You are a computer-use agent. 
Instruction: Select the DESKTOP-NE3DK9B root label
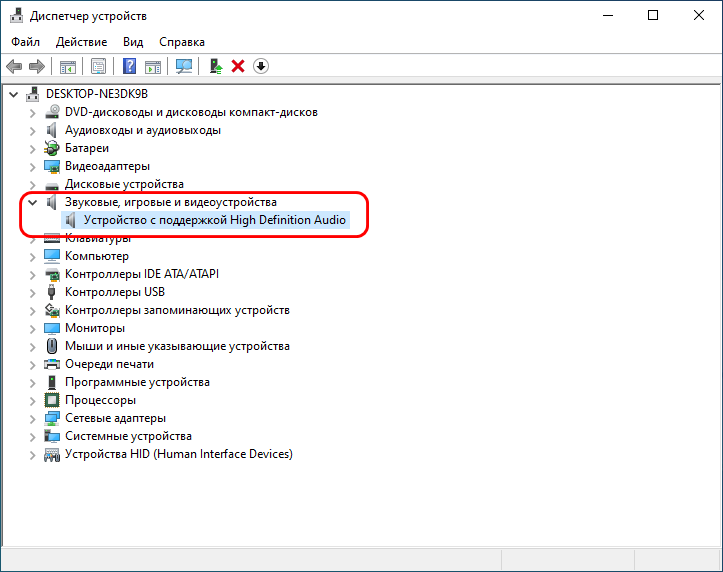tap(97, 94)
